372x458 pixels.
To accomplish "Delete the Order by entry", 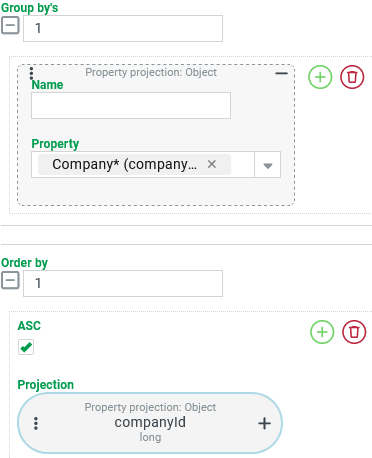I will click(354, 332).
